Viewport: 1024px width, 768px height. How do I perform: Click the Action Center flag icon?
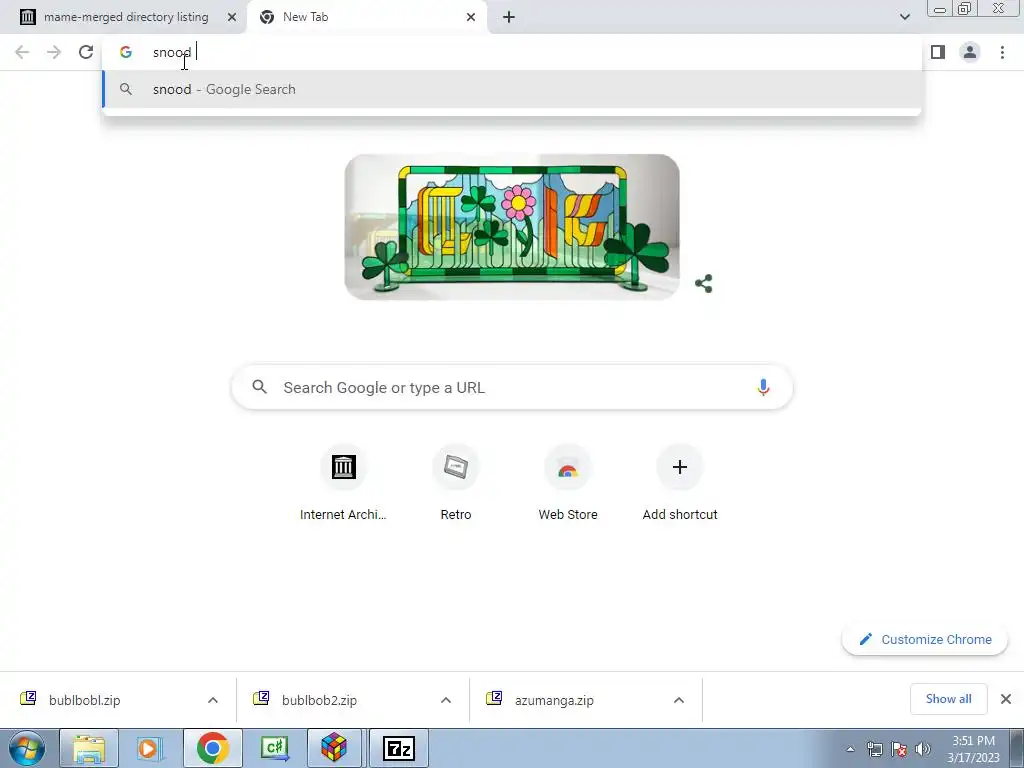tap(899, 749)
